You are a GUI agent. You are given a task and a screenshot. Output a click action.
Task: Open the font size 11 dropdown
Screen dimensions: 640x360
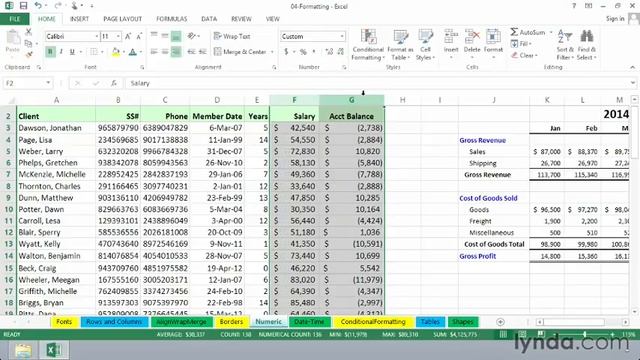point(118,36)
